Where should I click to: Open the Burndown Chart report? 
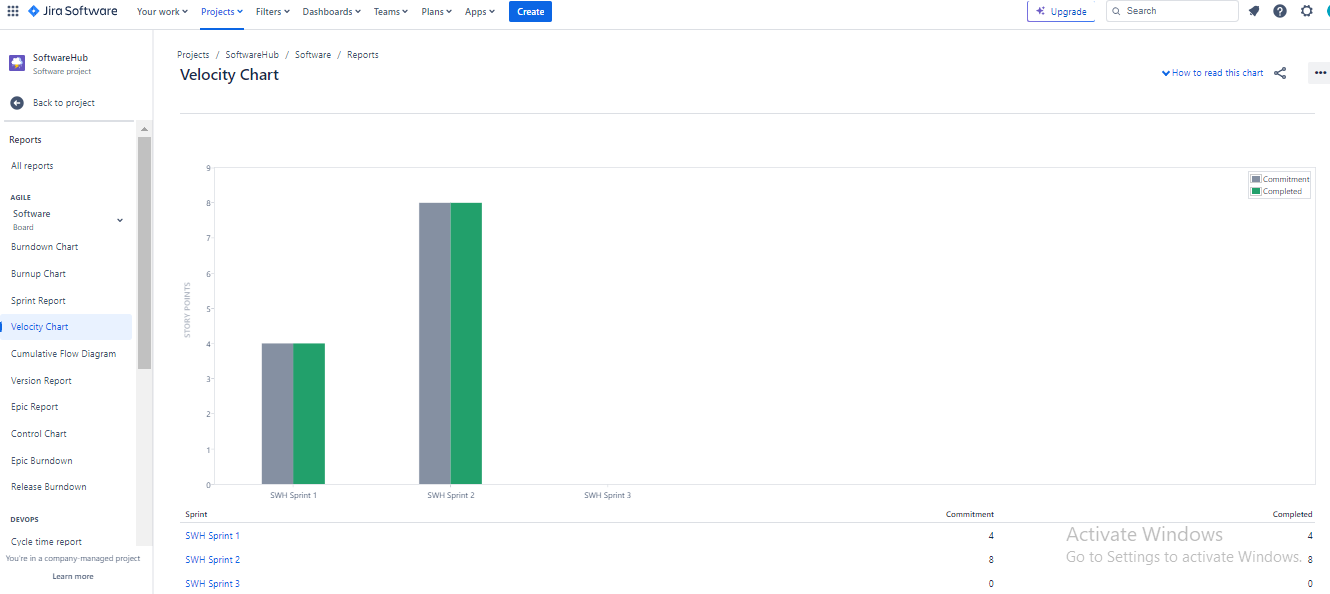click(x=44, y=247)
